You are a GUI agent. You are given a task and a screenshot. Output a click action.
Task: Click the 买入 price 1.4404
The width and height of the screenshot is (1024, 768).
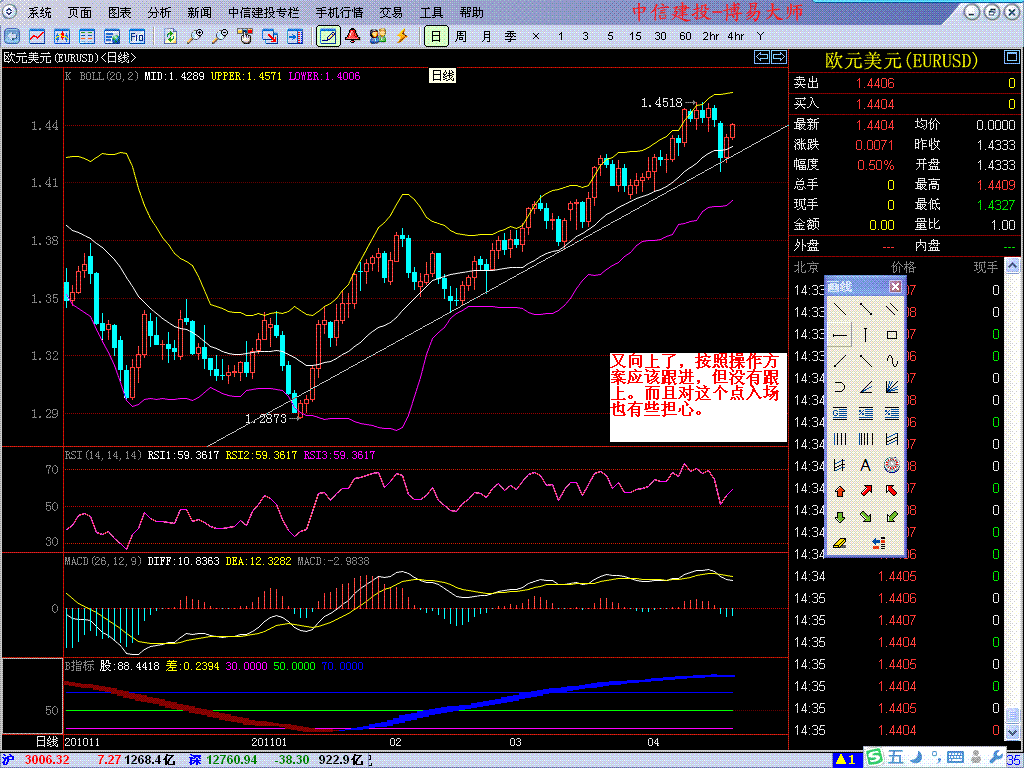coord(875,104)
